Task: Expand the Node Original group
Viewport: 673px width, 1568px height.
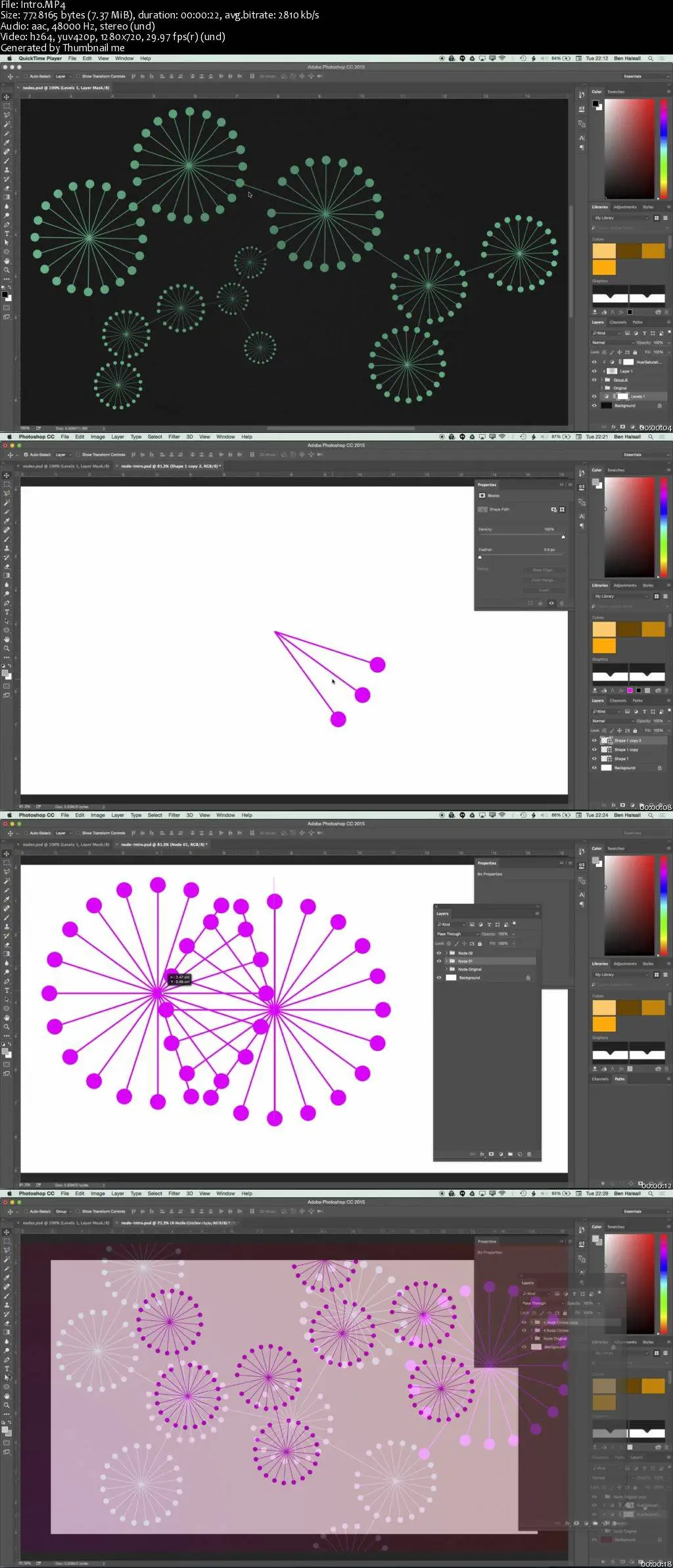Action: [446, 969]
